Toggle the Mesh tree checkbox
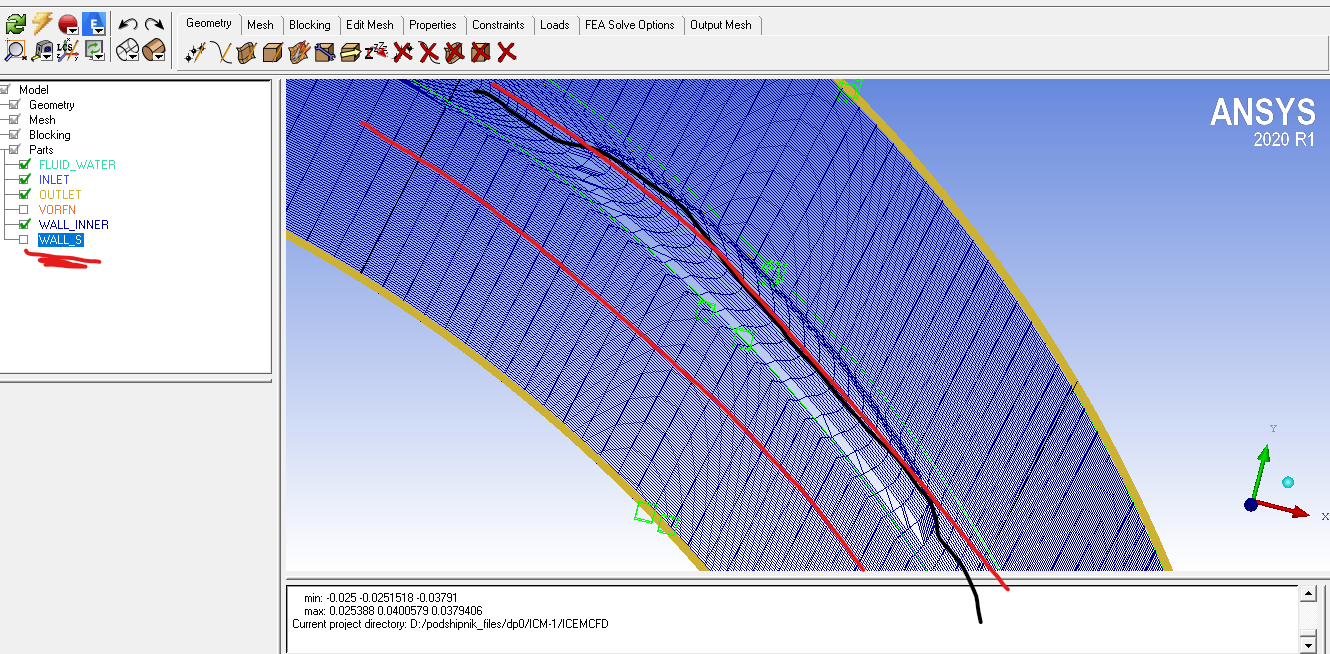Viewport: 1330px width, 654px height. (x=14, y=120)
